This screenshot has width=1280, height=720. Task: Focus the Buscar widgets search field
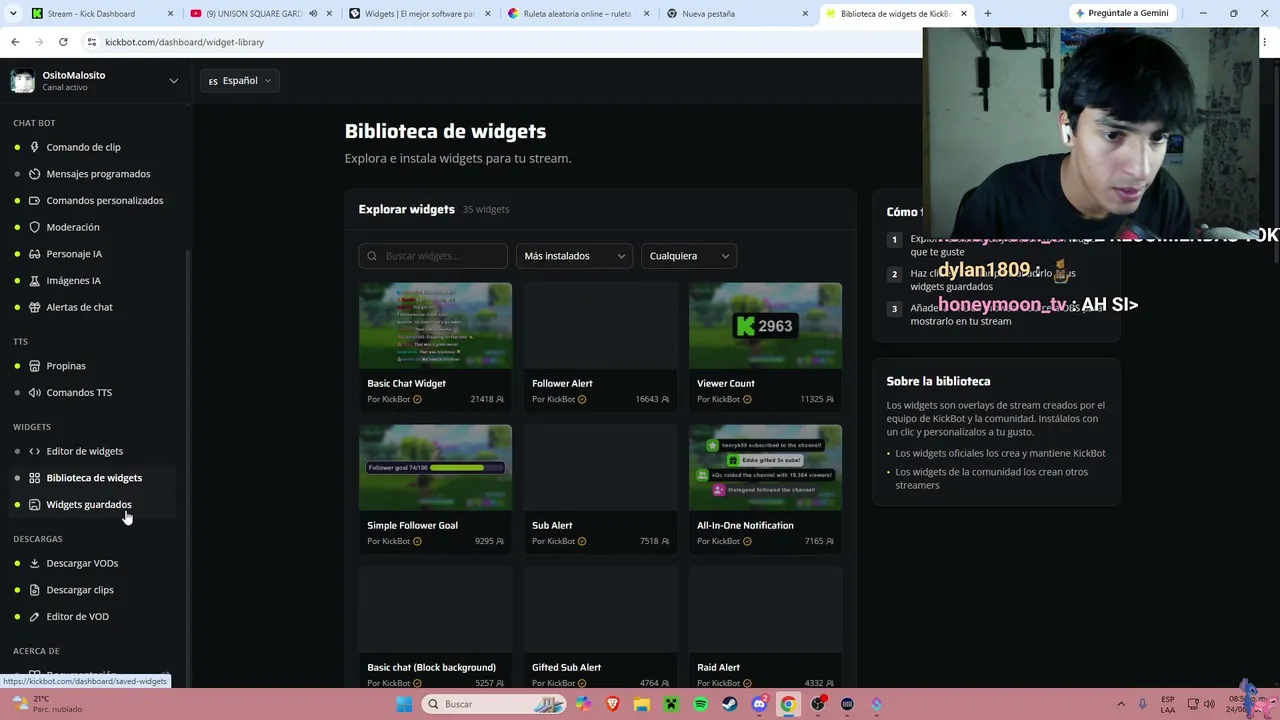point(433,256)
